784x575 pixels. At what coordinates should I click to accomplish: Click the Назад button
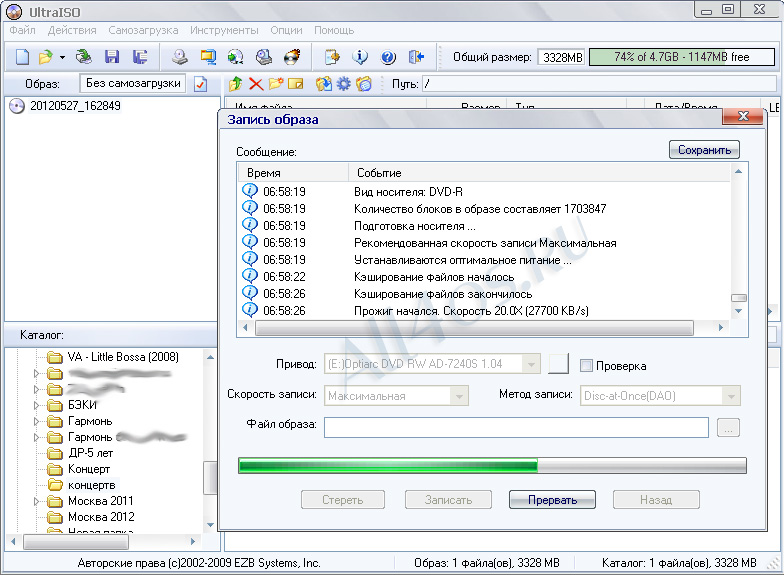tap(656, 500)
